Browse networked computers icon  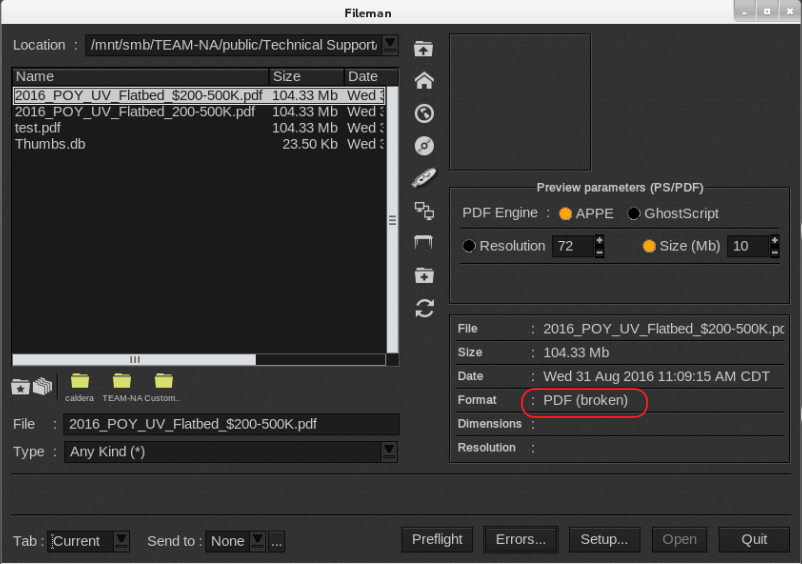[x=424, y=210]
